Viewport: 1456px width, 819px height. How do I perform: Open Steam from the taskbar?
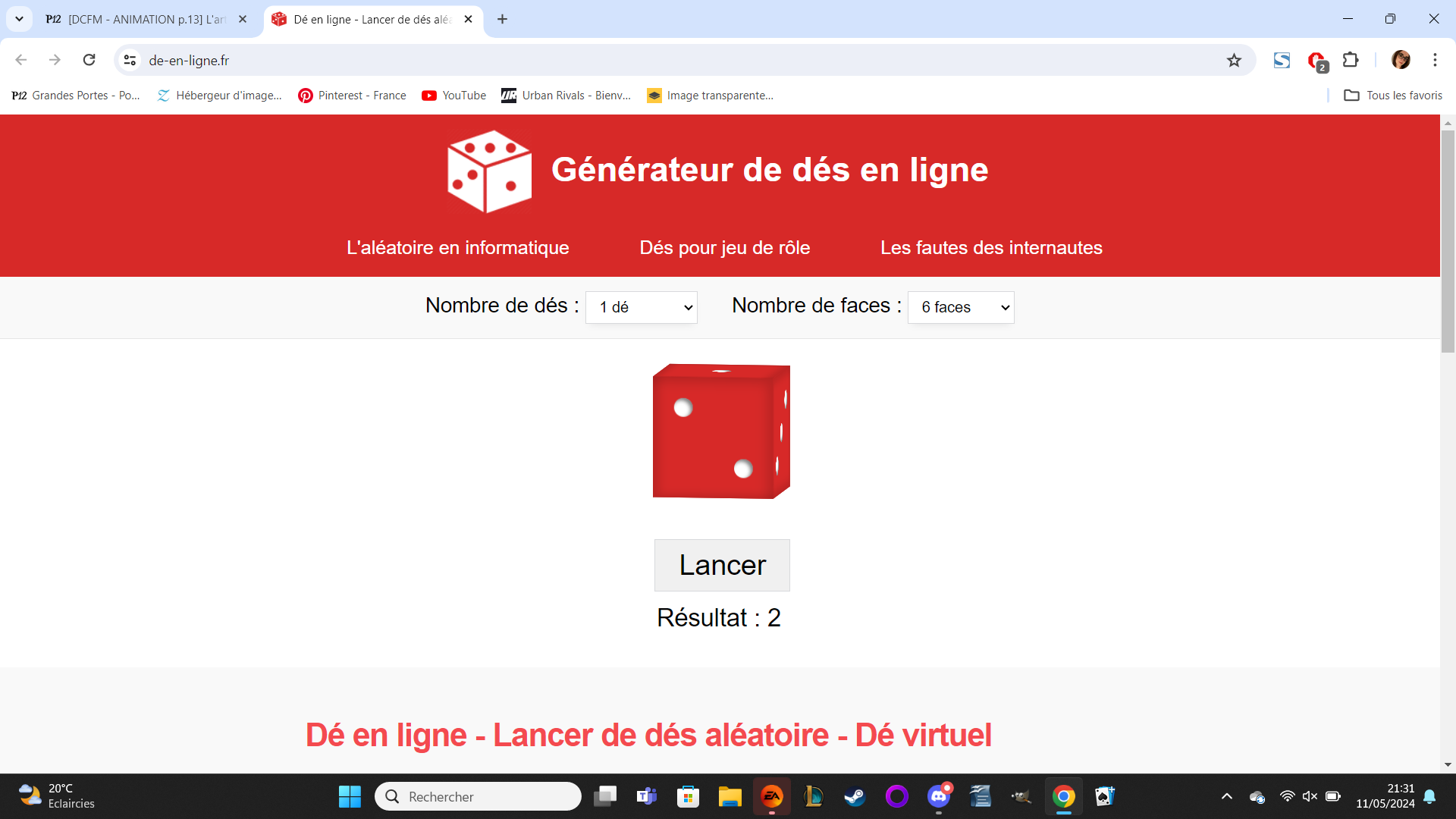855,796
